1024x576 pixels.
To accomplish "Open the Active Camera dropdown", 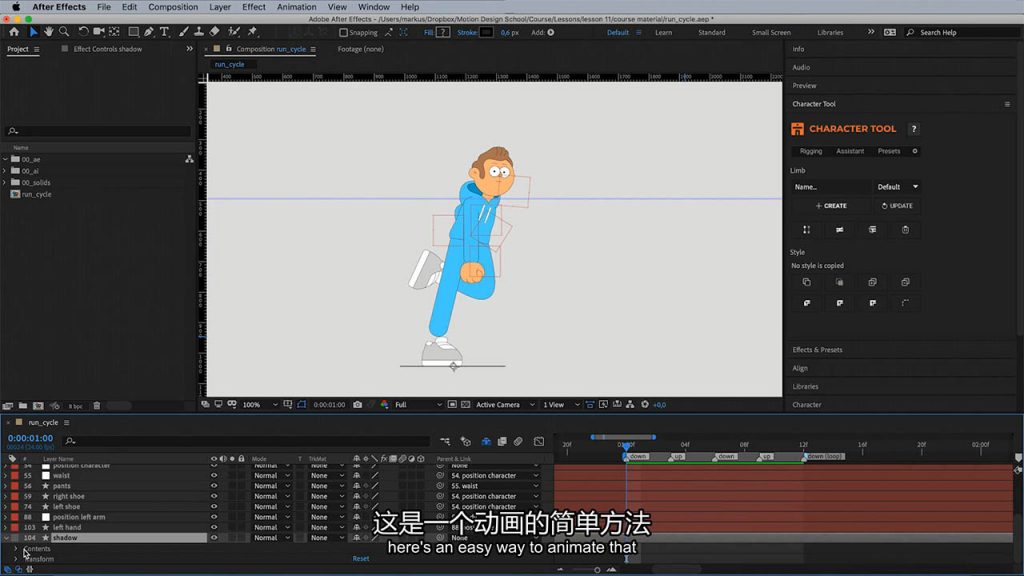I will (x=505, y=405).
